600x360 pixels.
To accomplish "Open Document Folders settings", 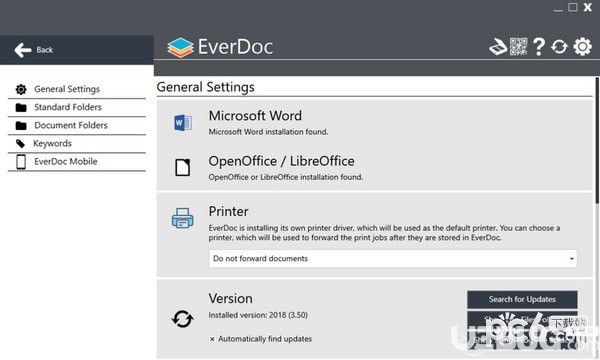I will (77, 125).
